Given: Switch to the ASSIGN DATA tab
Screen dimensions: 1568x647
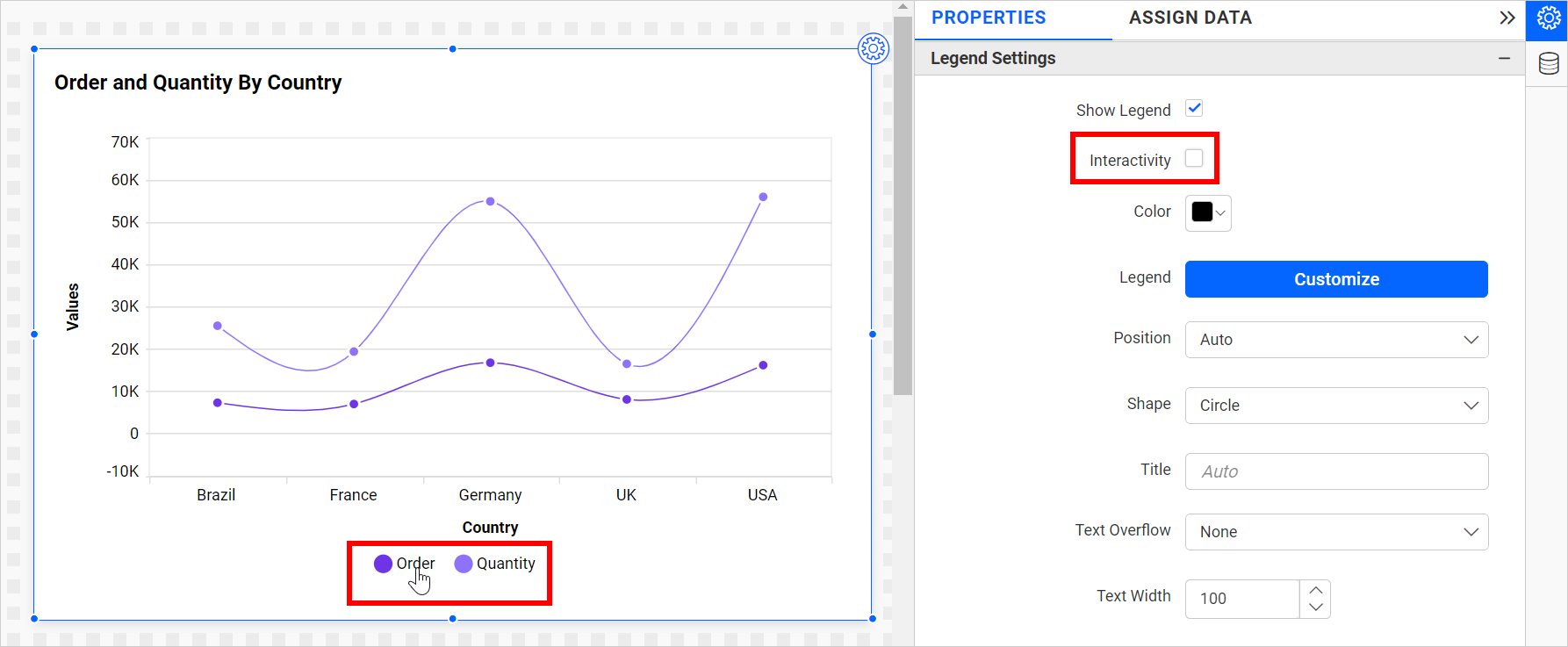Looking at the screenshot, I should coord(1190,18).
